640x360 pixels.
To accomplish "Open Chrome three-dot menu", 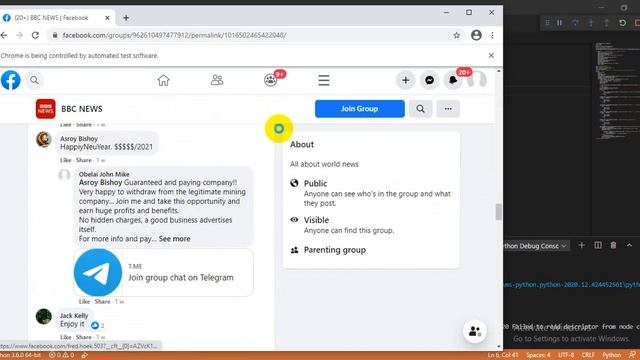I will pyautogui.click(x=492, y=36).
